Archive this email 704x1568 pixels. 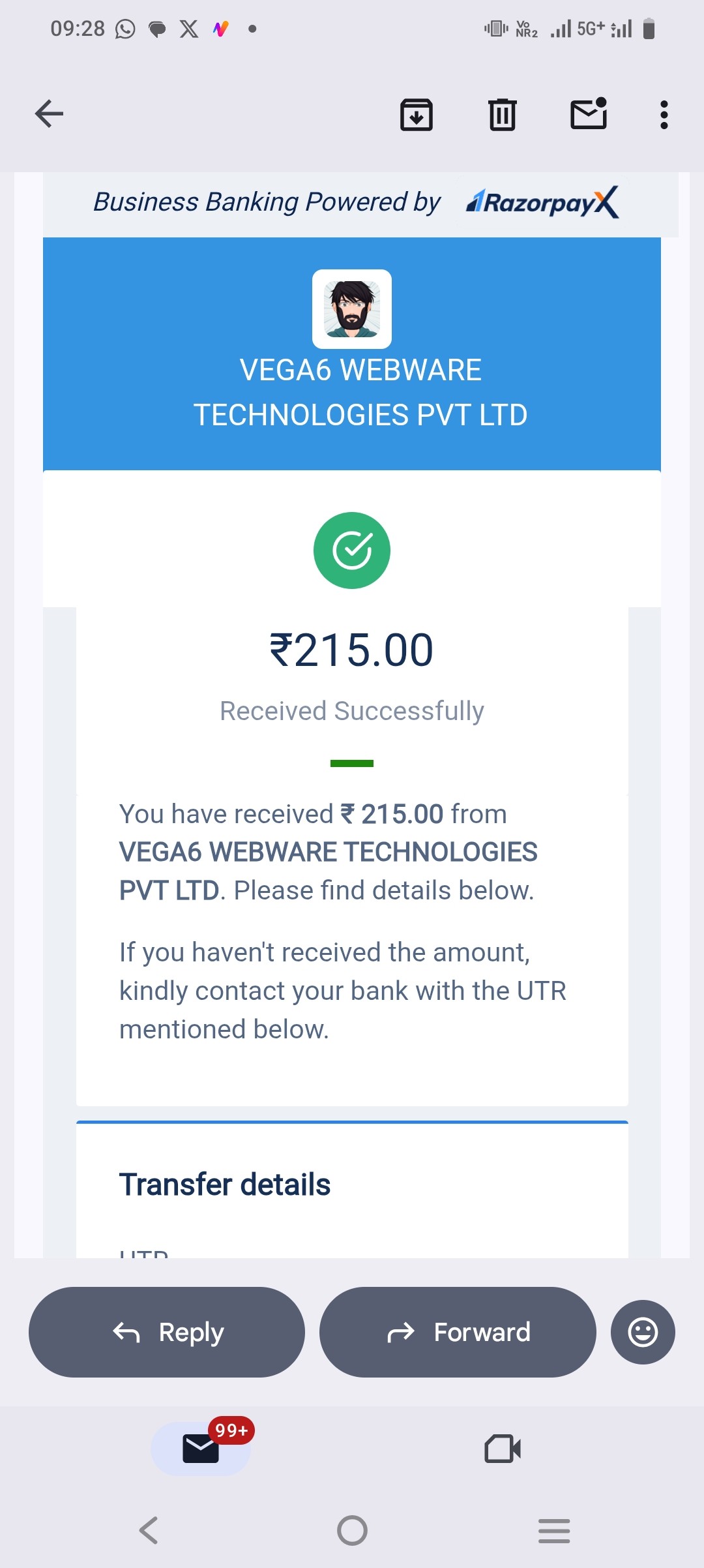tap(416, 115)
